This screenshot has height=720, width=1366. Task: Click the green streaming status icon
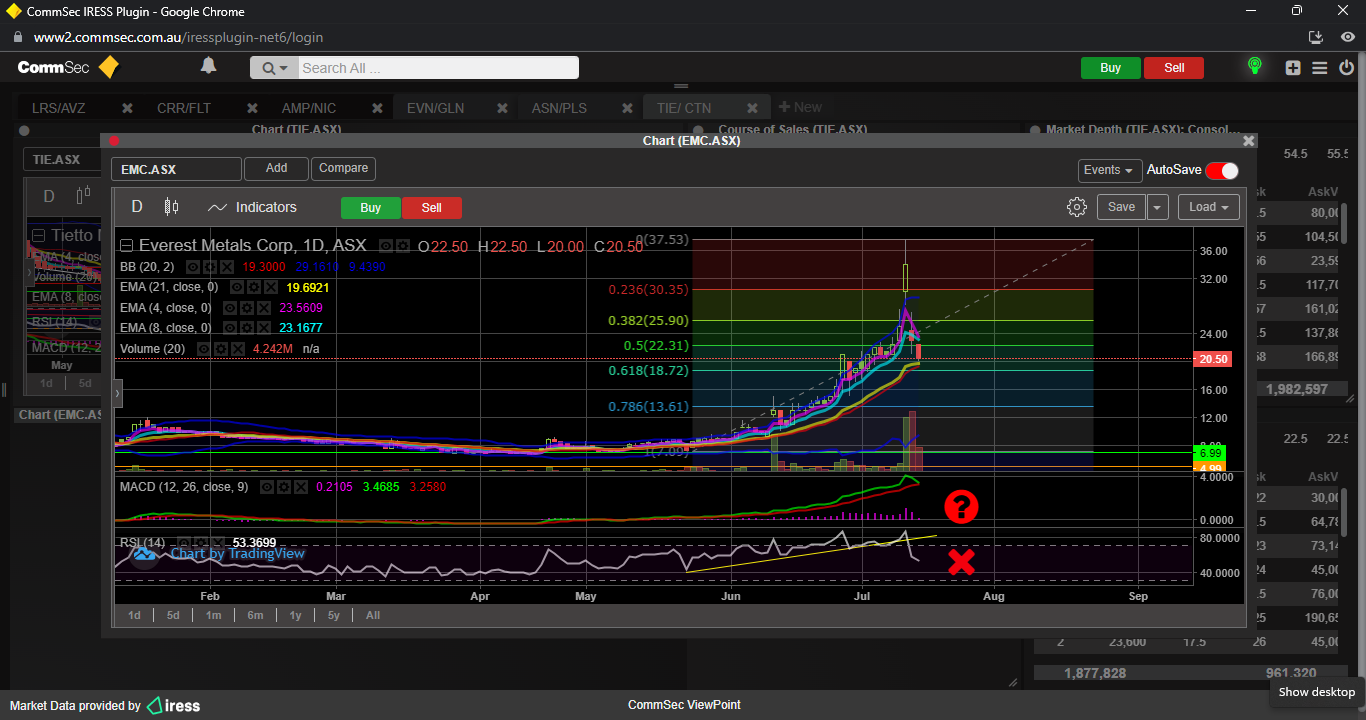point(1254,67)
